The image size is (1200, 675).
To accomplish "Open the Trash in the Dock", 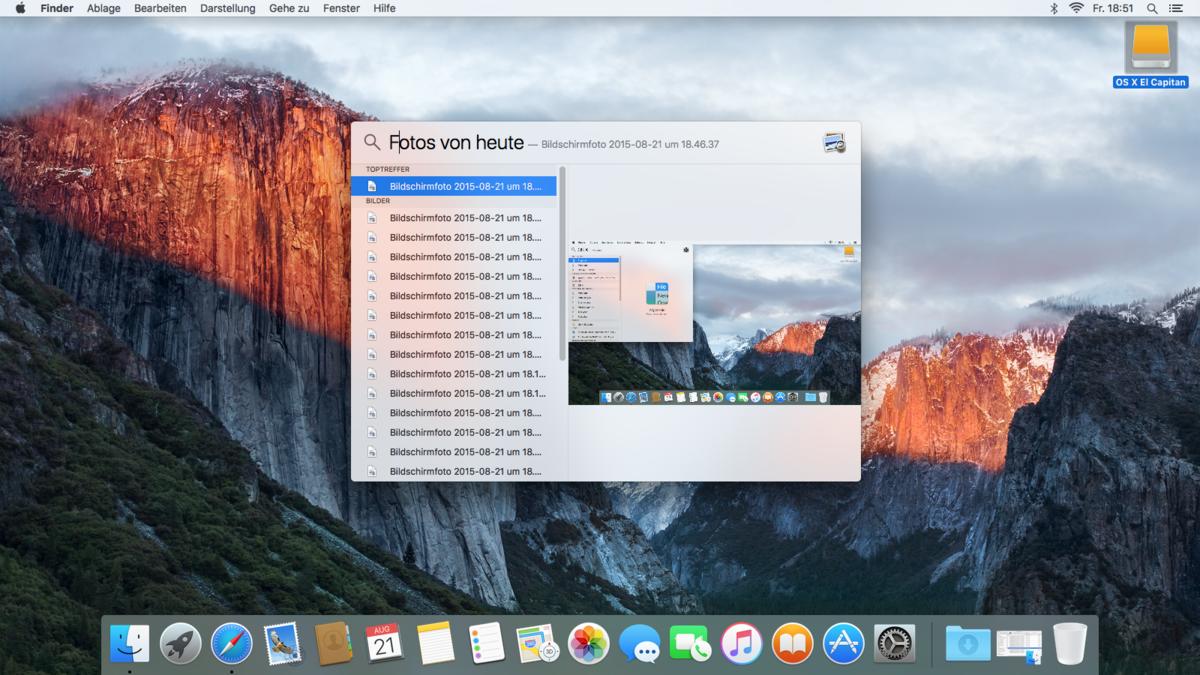I will tap(1070, 644).
